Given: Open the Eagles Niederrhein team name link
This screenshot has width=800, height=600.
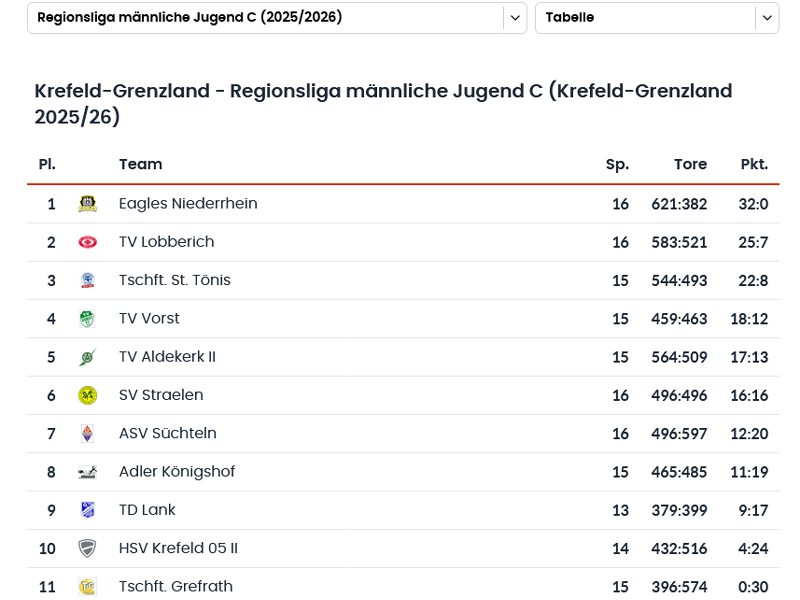Looking at the screenshot, I should (188, 204).
